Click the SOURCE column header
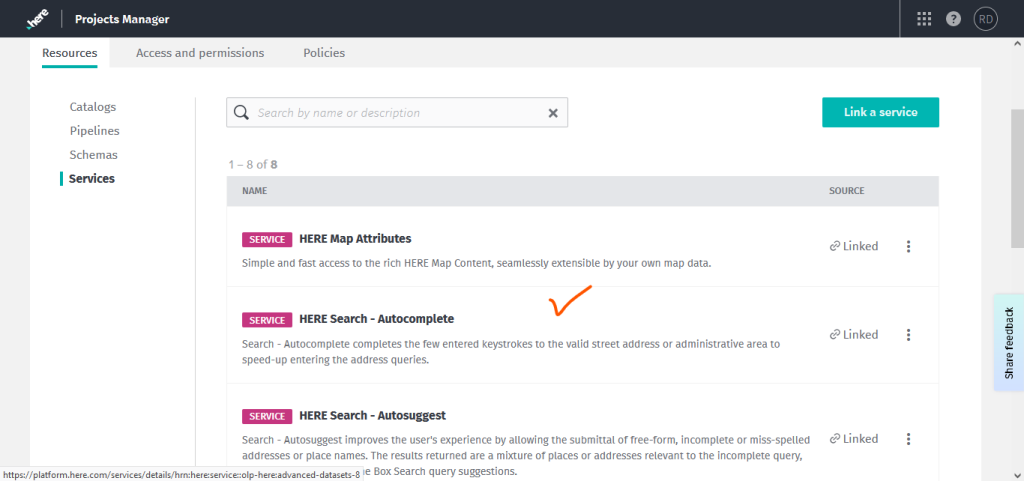The width and height of the screenshot is (1024, 481). point(846,191)
